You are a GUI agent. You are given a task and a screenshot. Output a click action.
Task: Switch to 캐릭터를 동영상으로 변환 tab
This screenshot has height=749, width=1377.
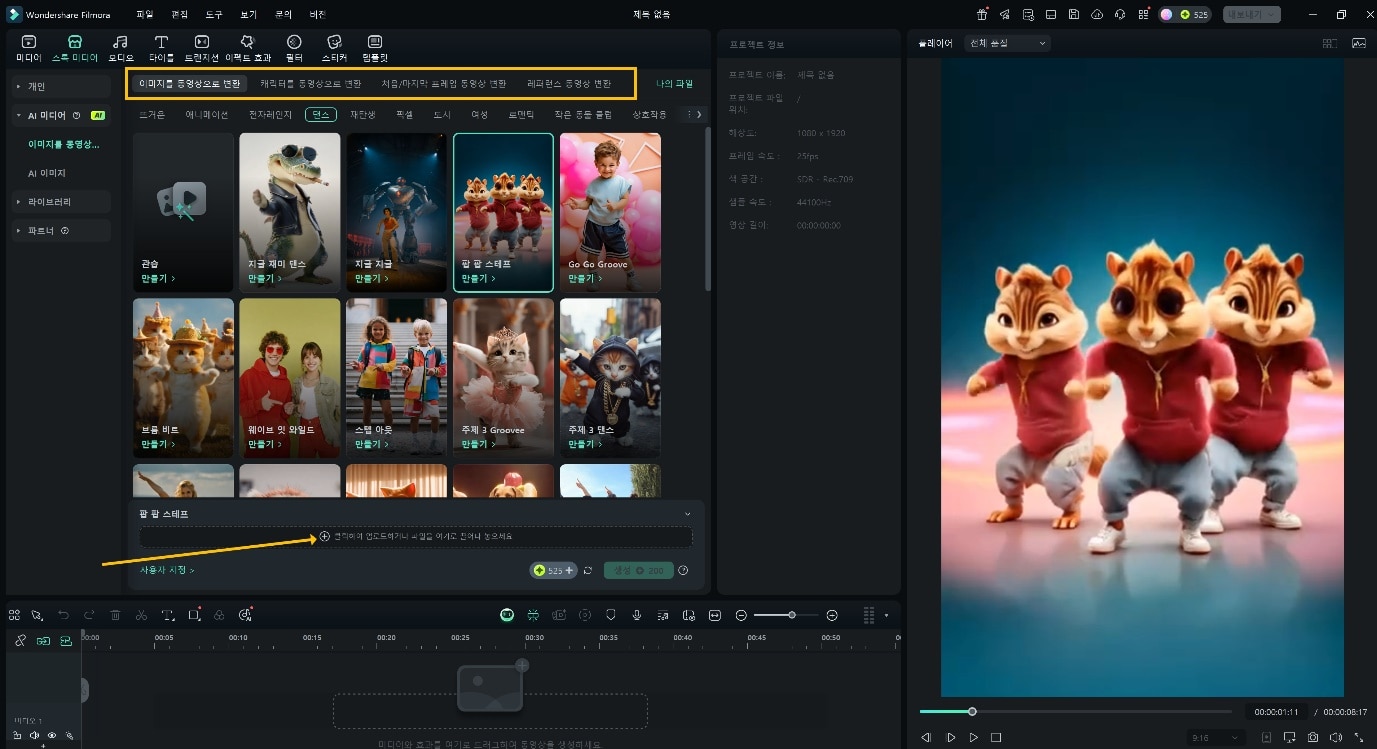click(x=310, y=83)
